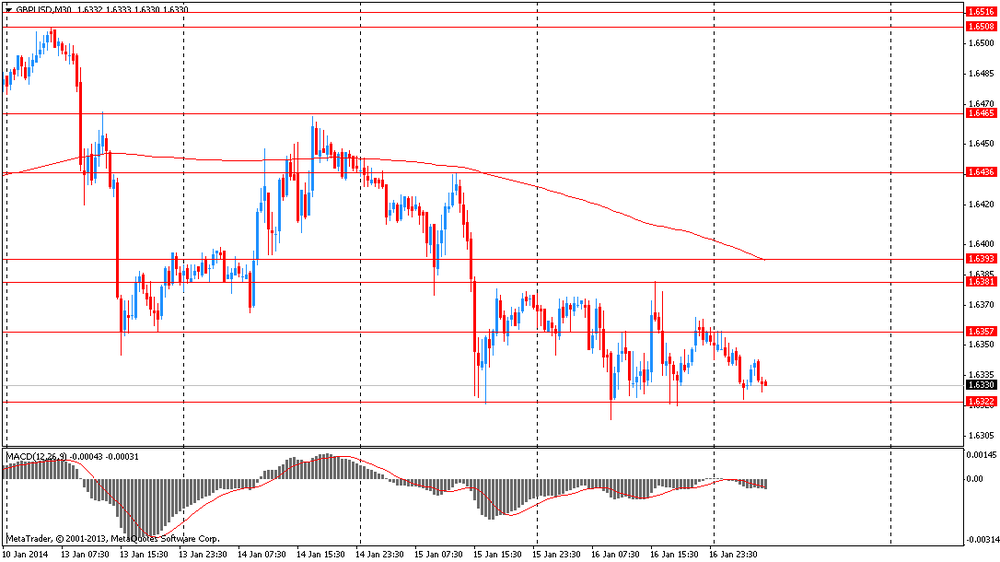This screenshot has height=562, width=1000.
Task: Click the 13 Jan 23:30 time label
Action: pos(203,554)
